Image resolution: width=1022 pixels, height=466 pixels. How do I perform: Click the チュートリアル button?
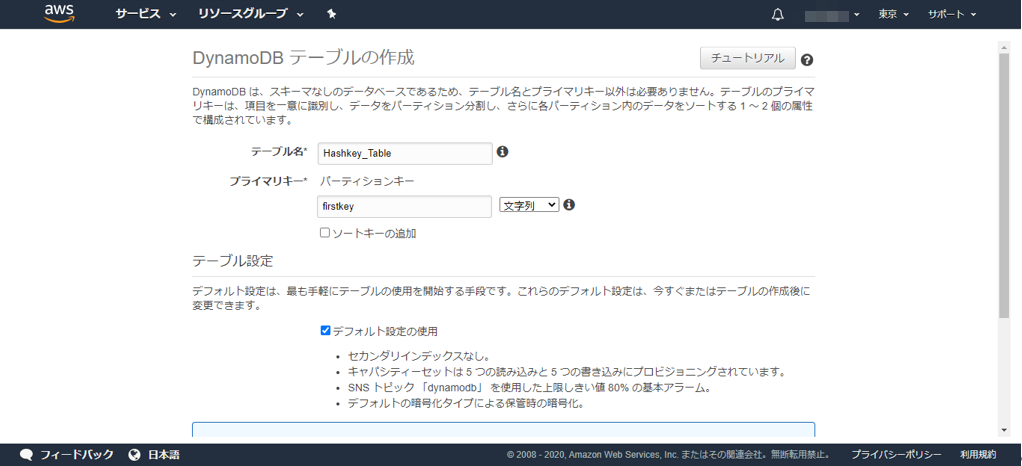pos(748,58)
